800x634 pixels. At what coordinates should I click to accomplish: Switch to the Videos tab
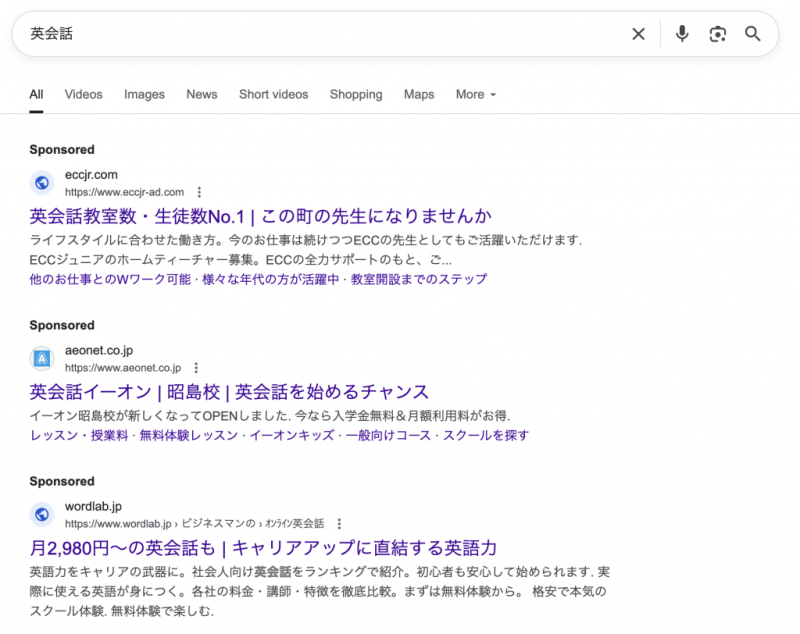(x=84, y=94)
